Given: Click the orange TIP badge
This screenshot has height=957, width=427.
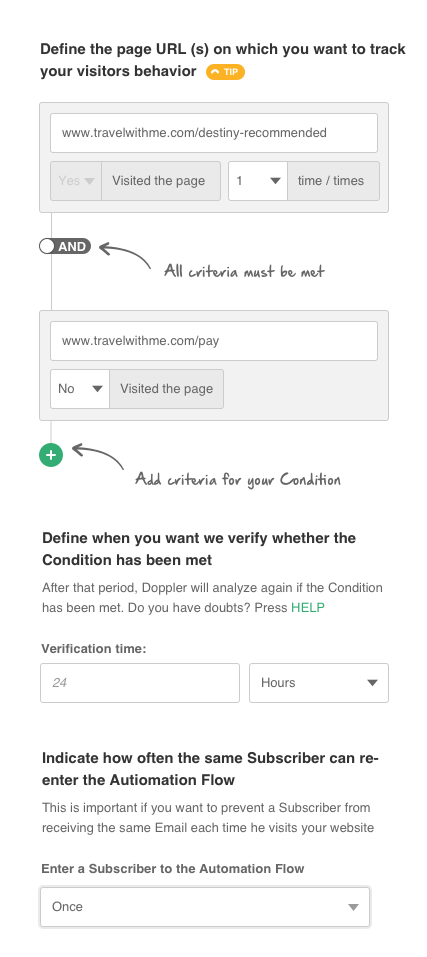Looking at the screenshot, I should pos(225,72).
